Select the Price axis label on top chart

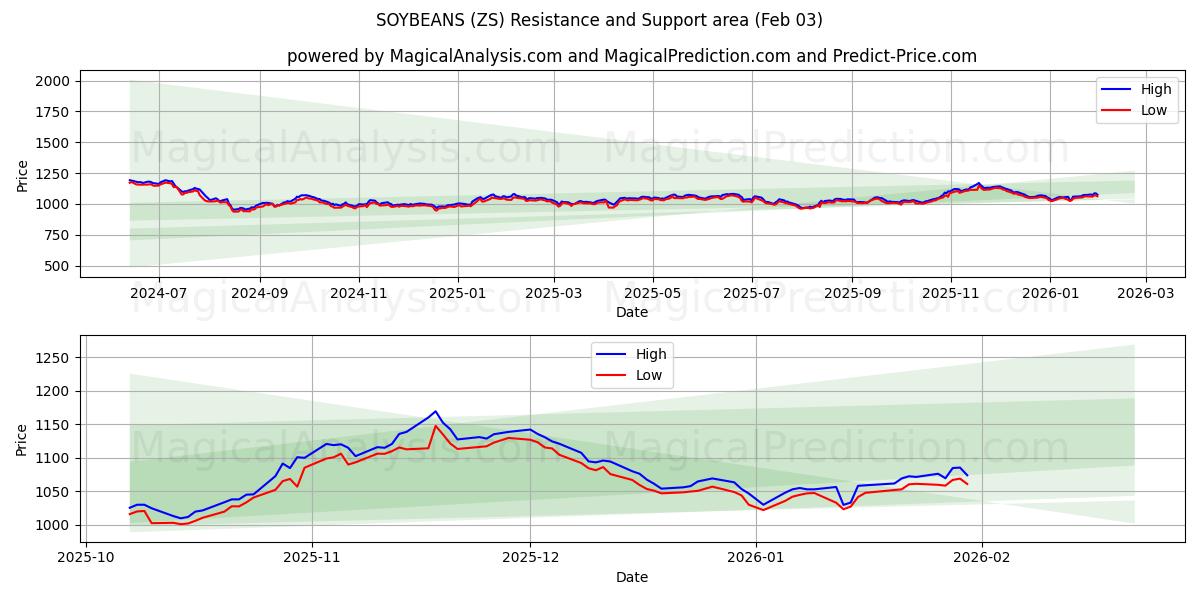click(22, 172)
